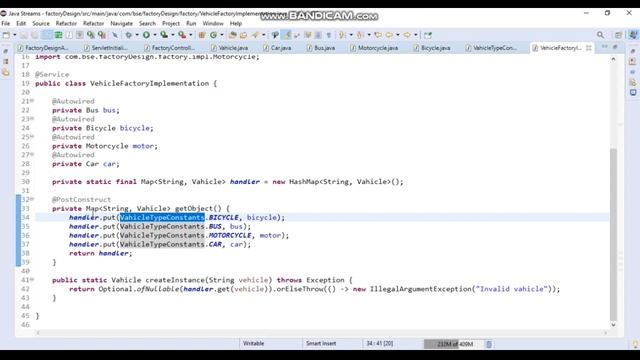640x360 pixels.
Task: Click the Coverage launch icon
Action: pyautogui.click(x=164, y=35)
